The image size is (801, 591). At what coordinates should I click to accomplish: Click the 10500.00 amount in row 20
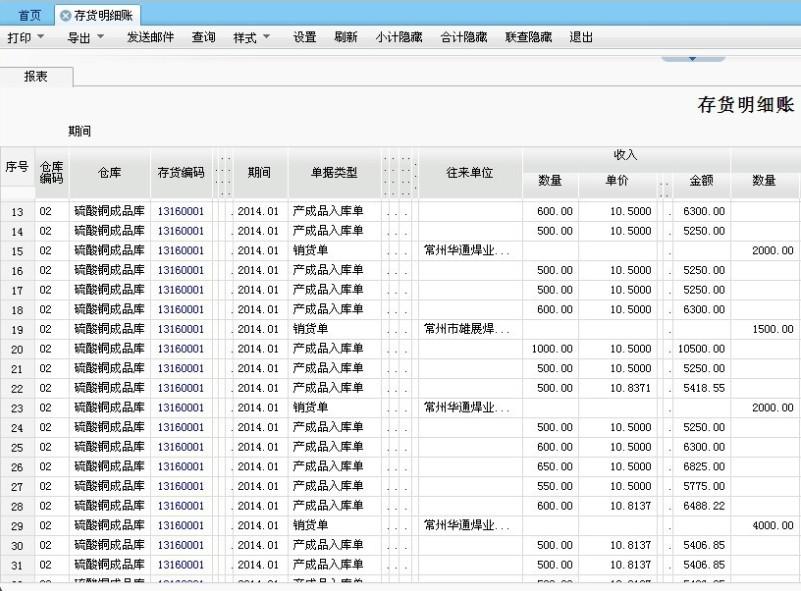pyautogui.click(x=701, y=349)
